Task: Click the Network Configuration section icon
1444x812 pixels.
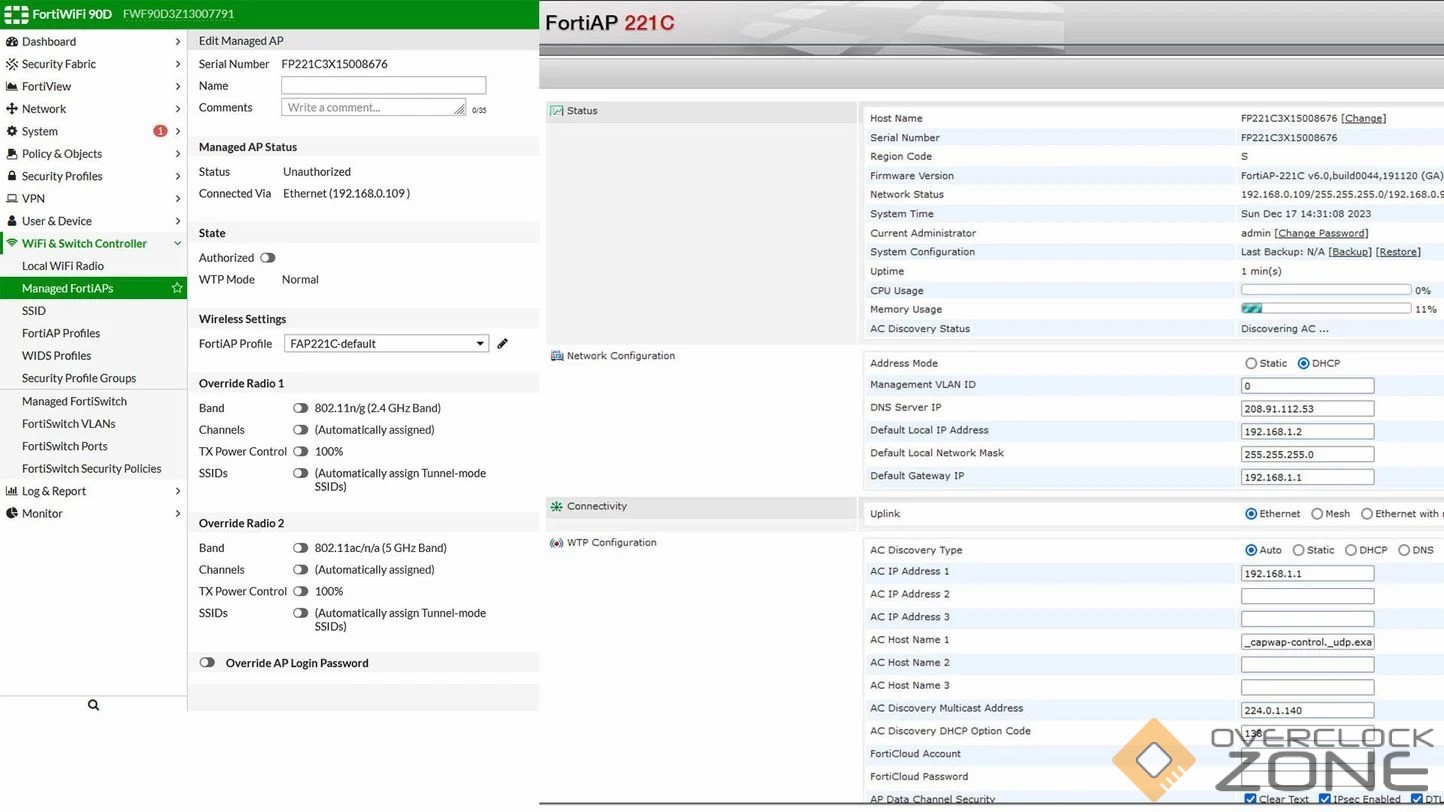Action: (x=556, y=356)
